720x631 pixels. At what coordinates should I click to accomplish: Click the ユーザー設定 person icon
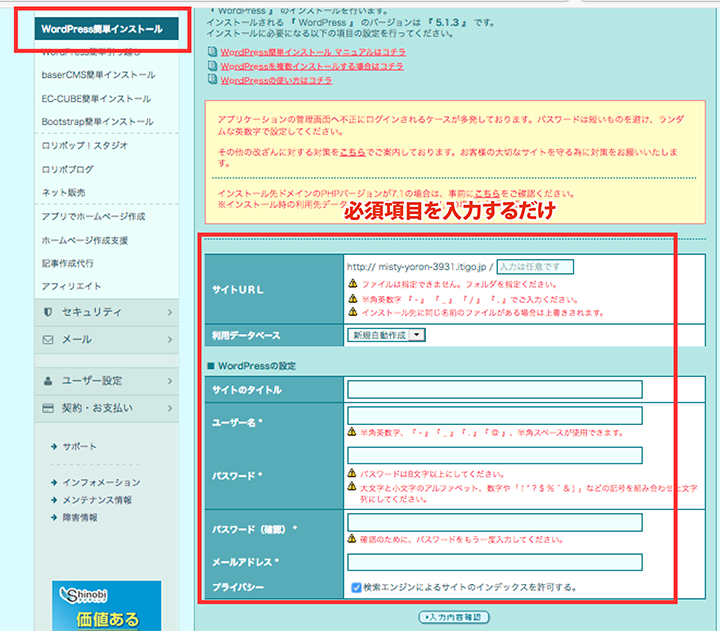pyautogui.click(x=48, y=381)
